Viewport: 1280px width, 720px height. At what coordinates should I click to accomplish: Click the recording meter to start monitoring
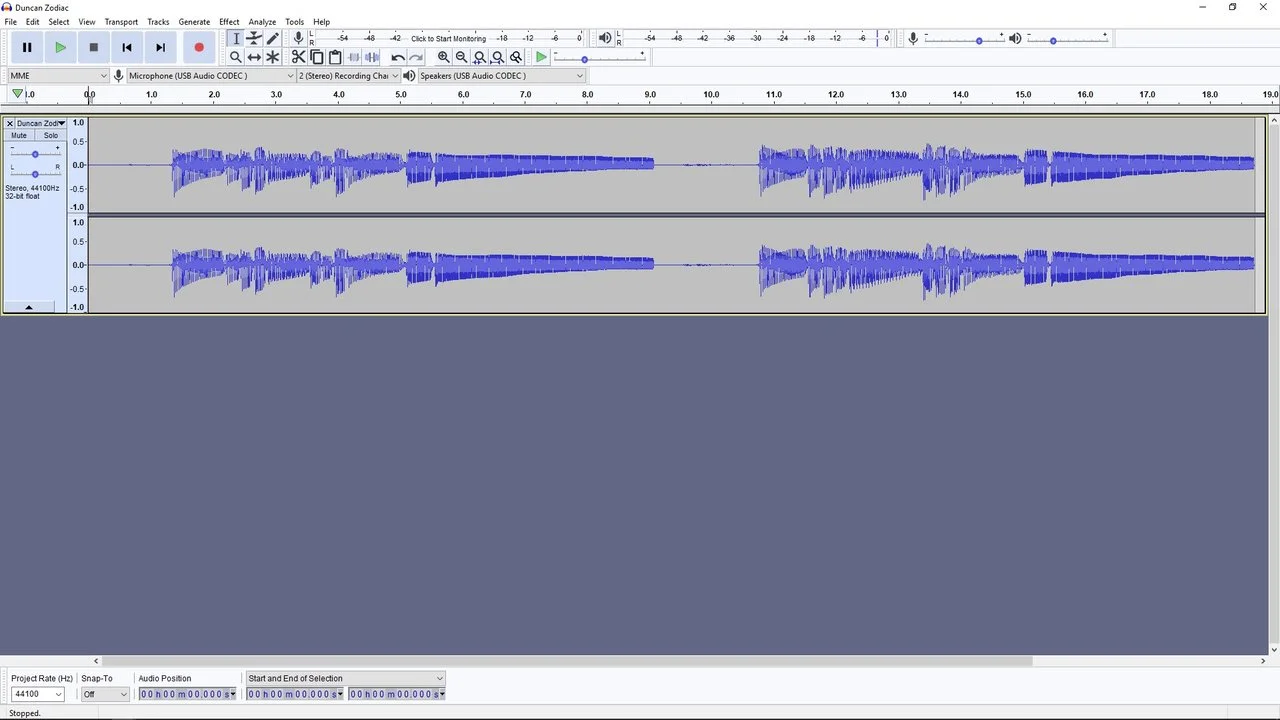448,38
